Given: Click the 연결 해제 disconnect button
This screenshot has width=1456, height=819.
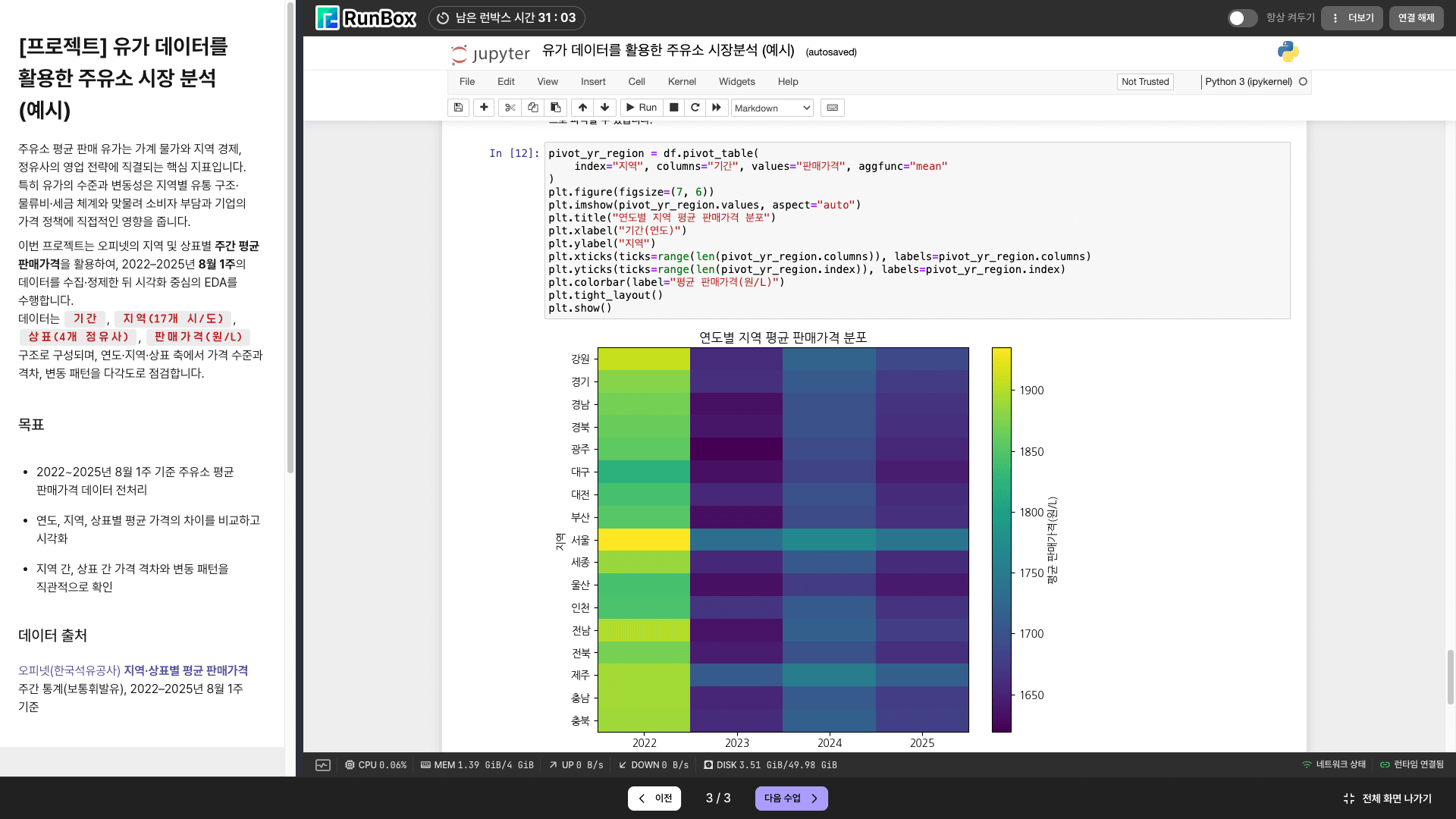Looking at the screenshot, I should 1416,18.
